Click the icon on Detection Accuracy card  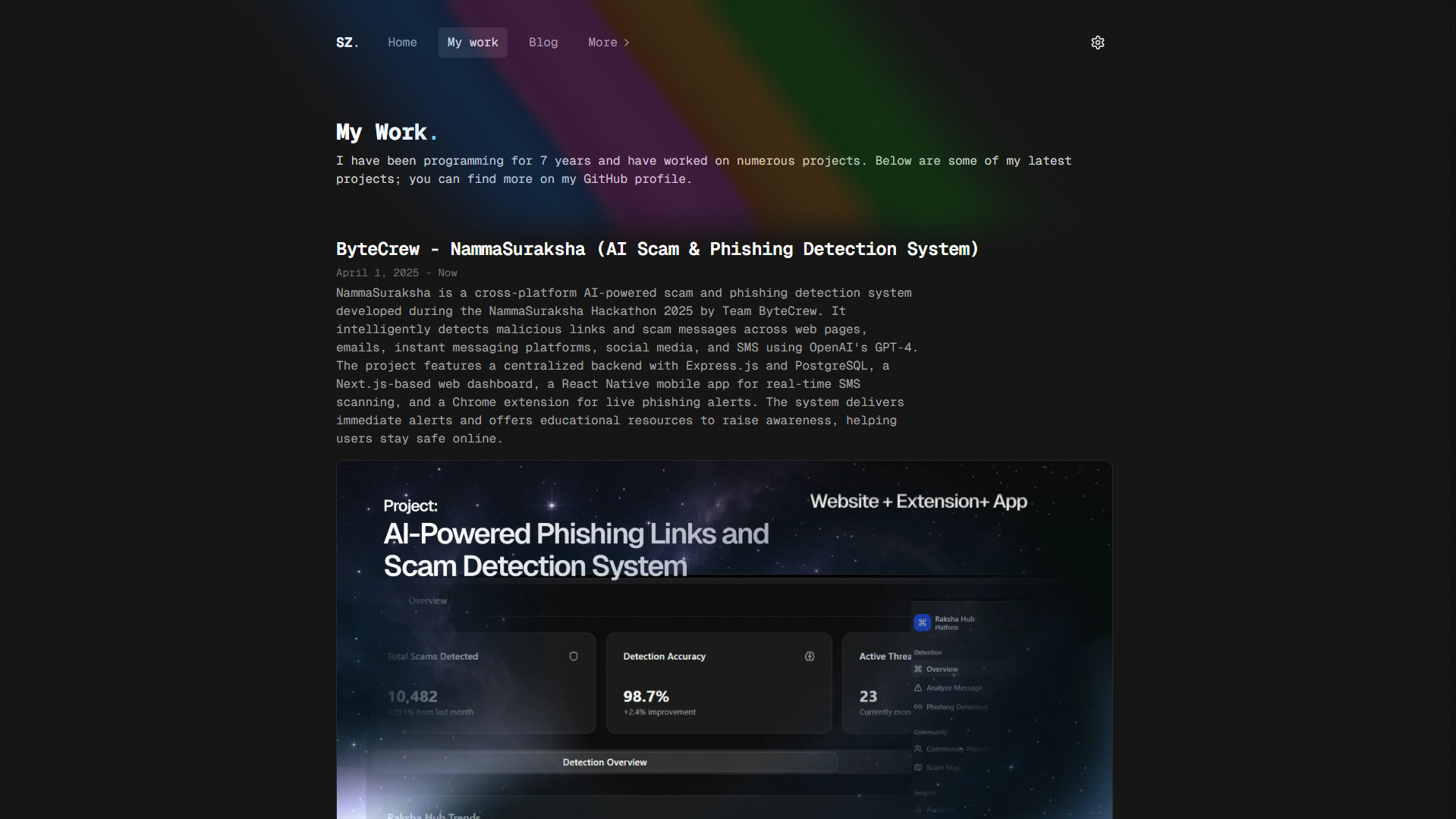[810, 657]
